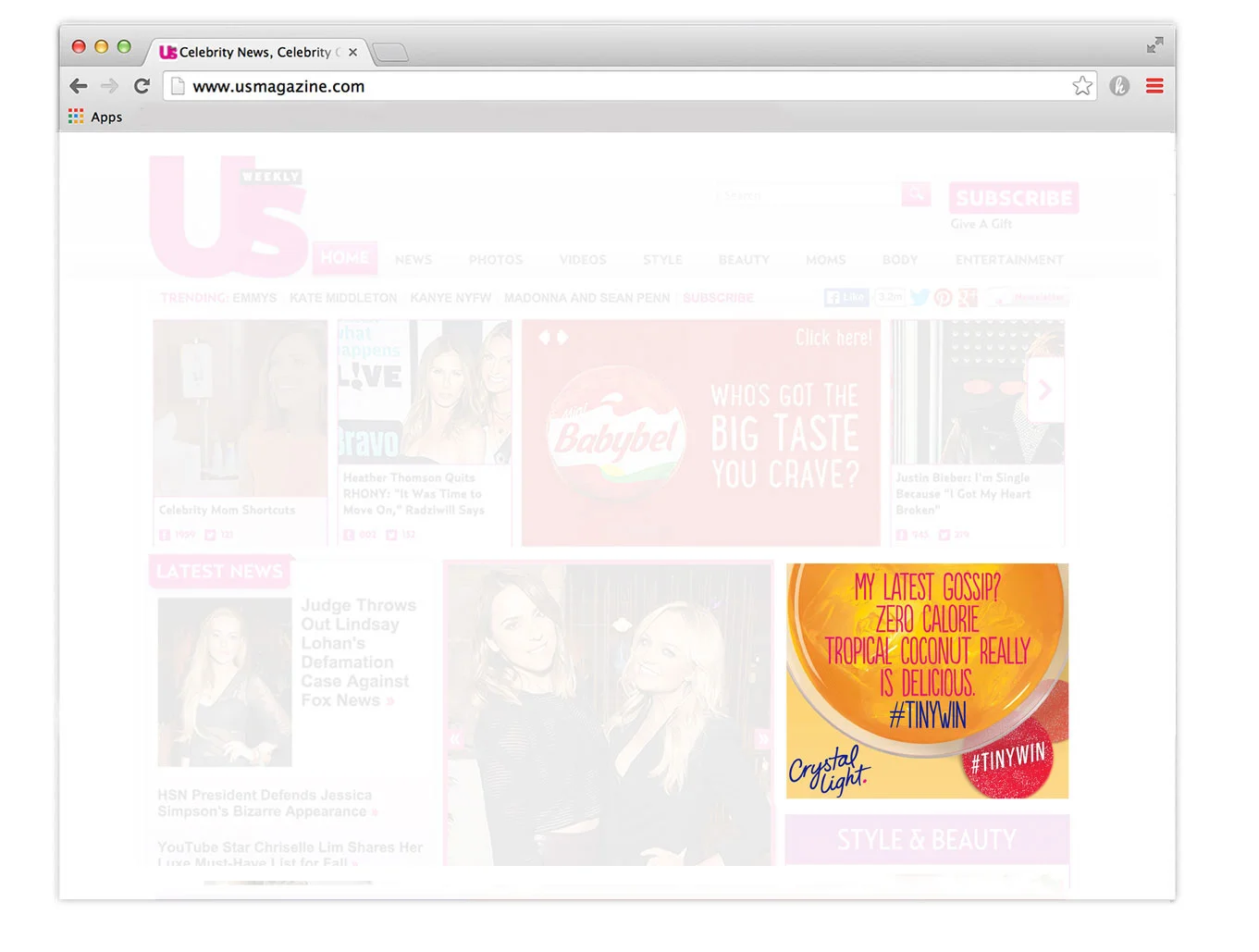Click the pink search magnifier button

(x=916, y=194)
